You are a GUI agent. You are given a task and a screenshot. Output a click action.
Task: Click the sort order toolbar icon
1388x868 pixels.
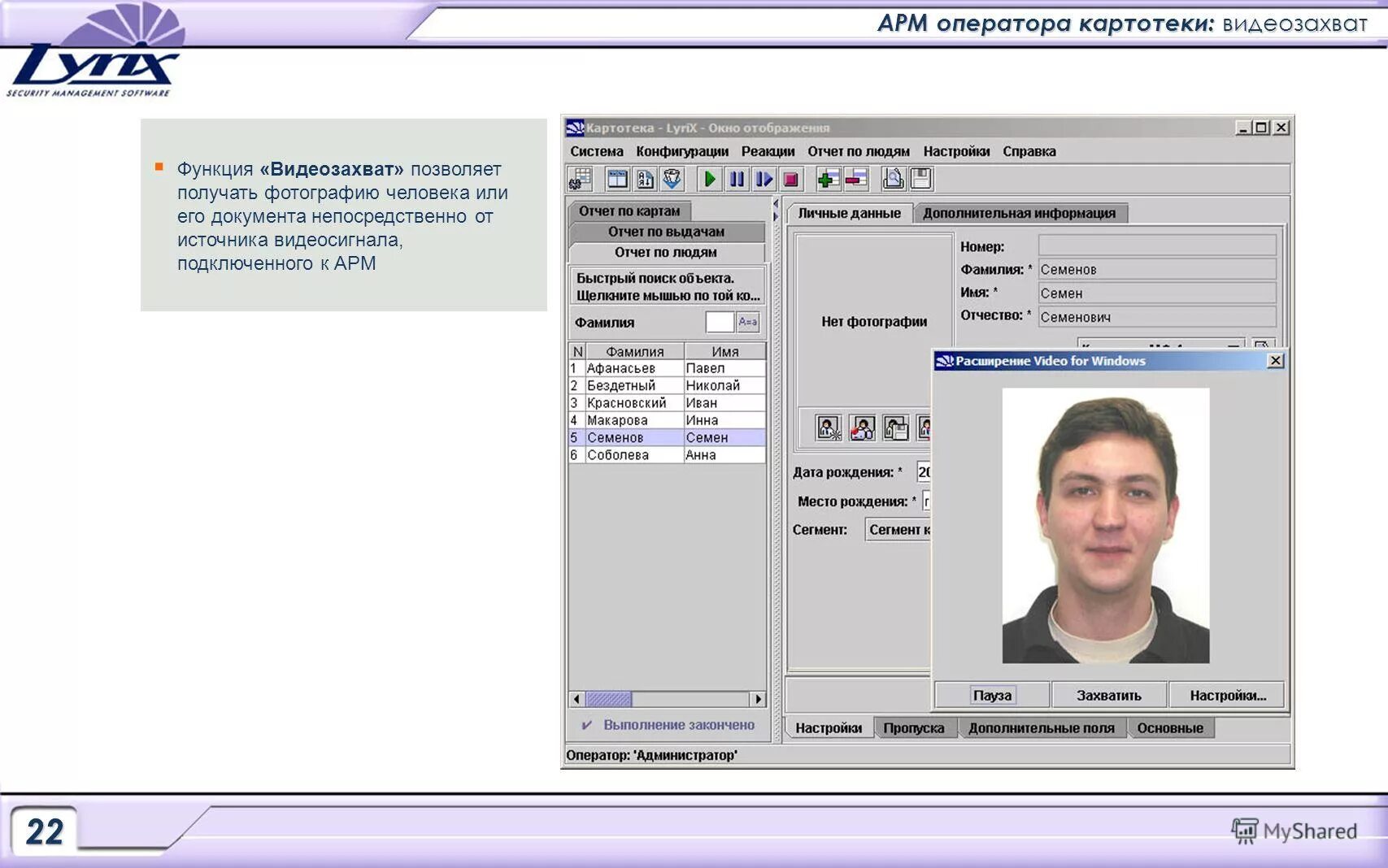point(645,179)
